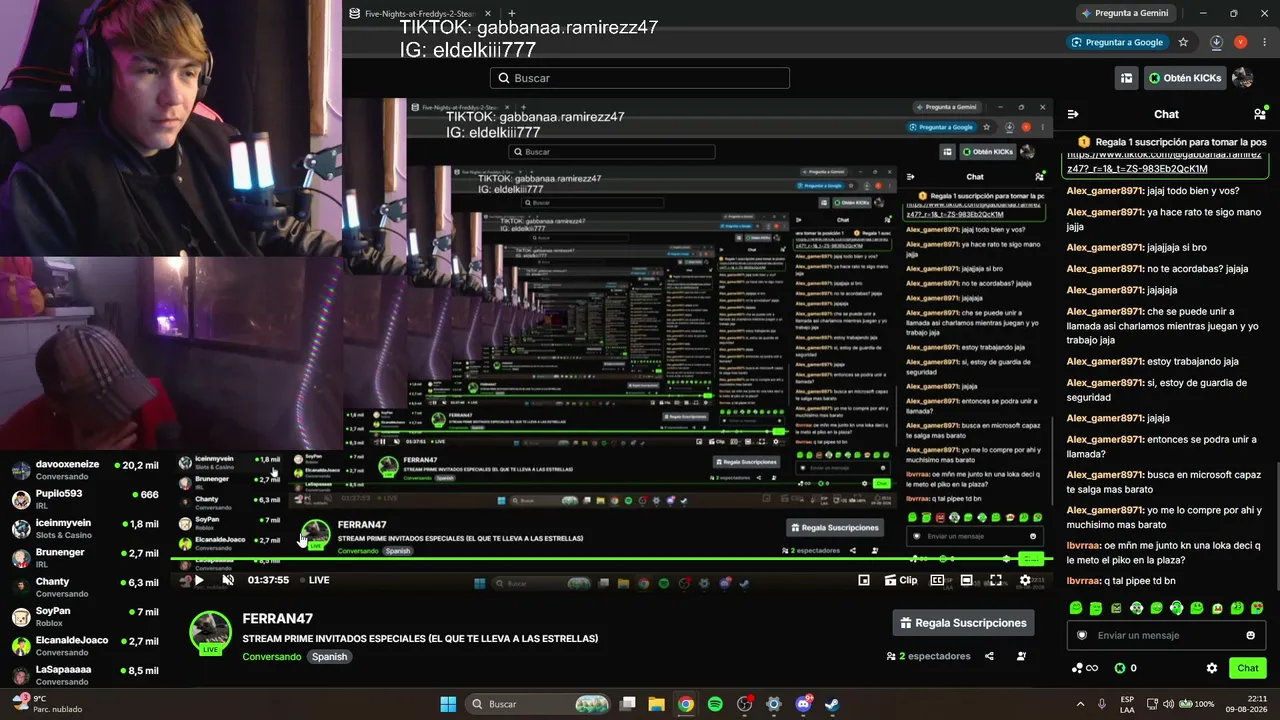Follow the channel via person icon
The height and width of the screenshot is (720, 1280).
click(x=1021, y=656)
